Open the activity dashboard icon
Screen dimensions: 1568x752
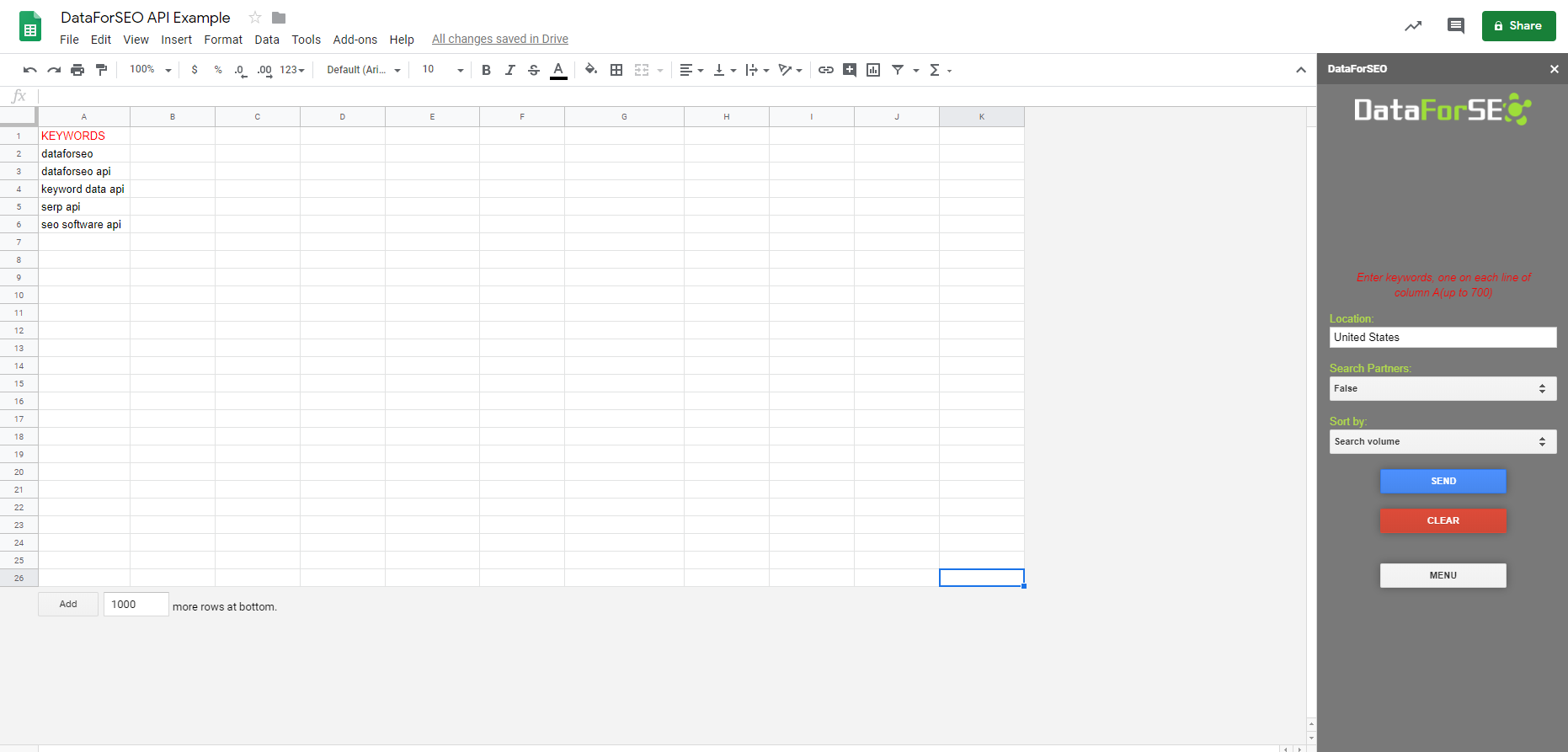pos(1413,26)
